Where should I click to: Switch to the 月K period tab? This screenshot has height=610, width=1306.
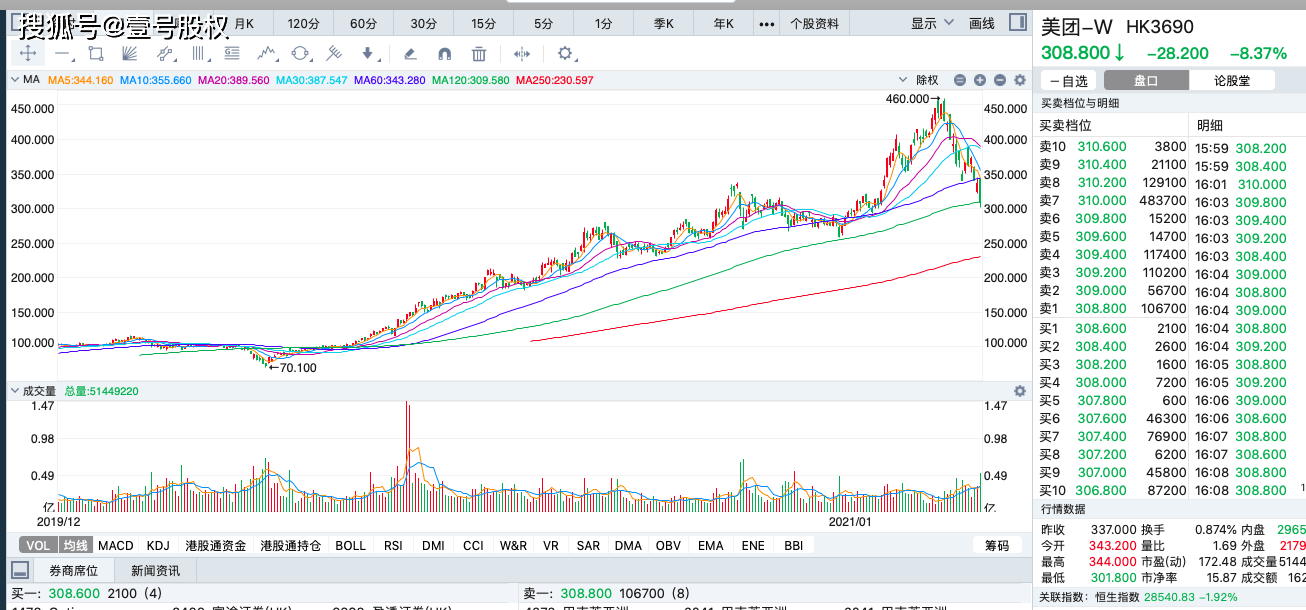(244, 23)
